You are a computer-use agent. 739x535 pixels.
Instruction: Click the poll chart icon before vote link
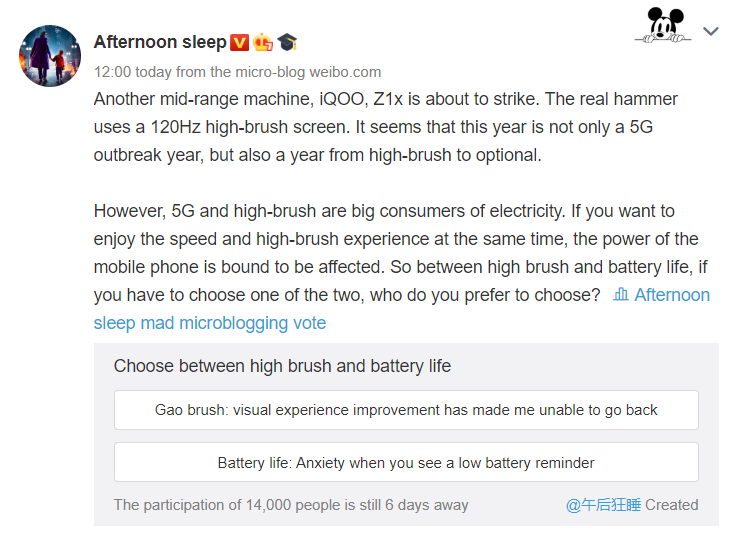pyautogui.click(x=621, y=294)
